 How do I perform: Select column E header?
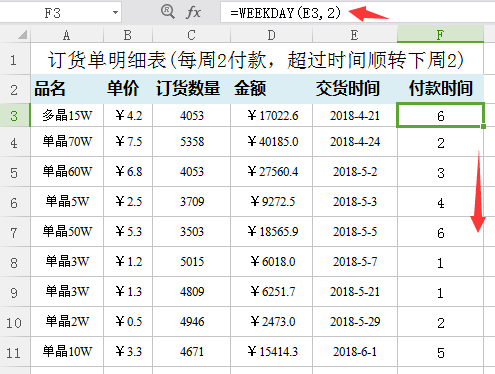[x=355, y=35]
